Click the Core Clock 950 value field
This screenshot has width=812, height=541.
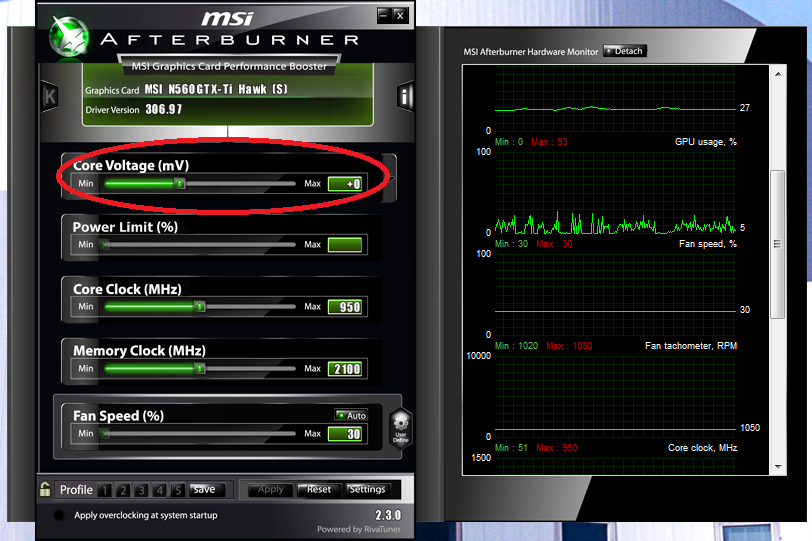point(345,307)
